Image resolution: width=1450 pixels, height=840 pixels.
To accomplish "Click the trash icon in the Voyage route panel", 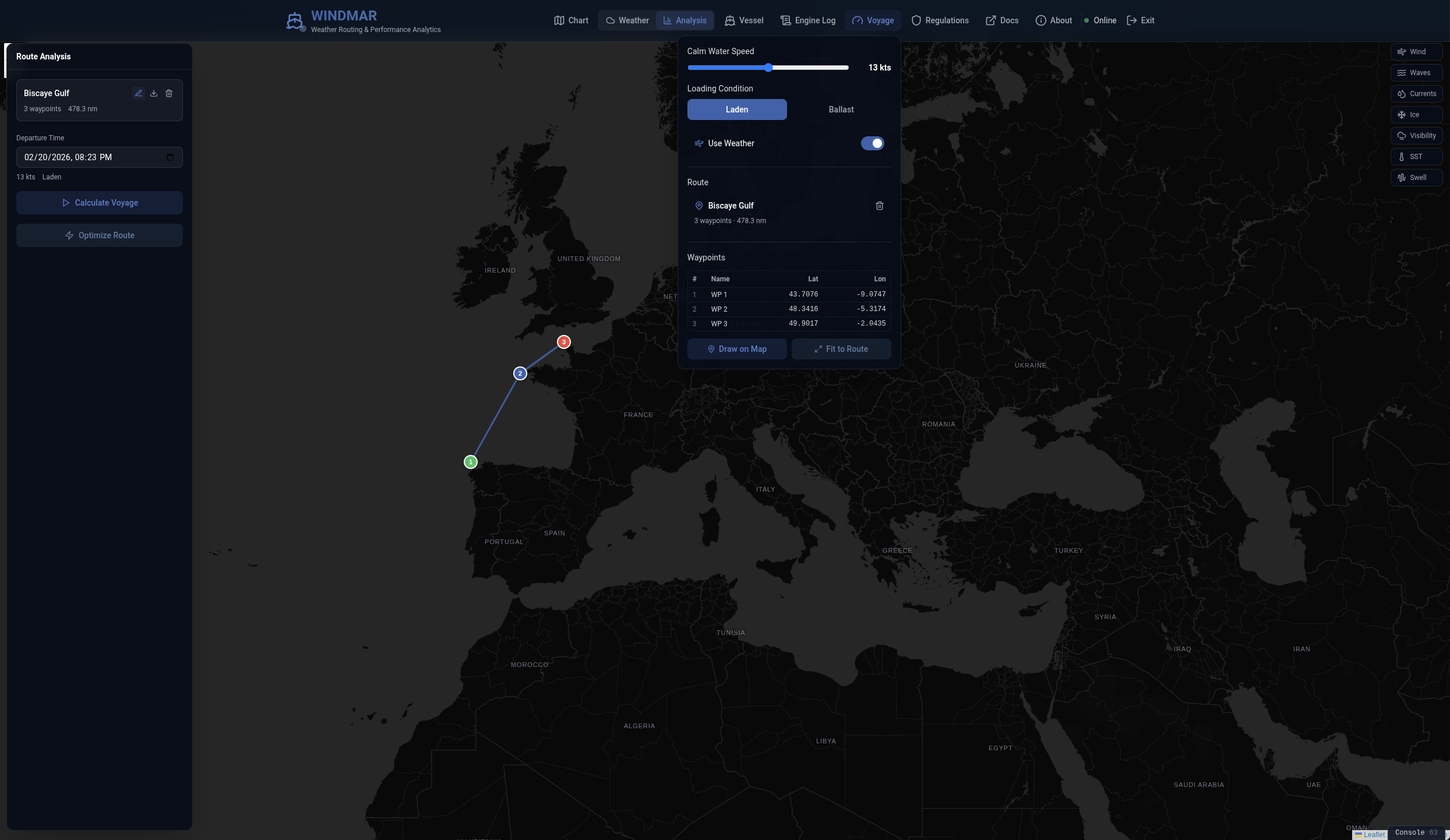I will 880,206.
